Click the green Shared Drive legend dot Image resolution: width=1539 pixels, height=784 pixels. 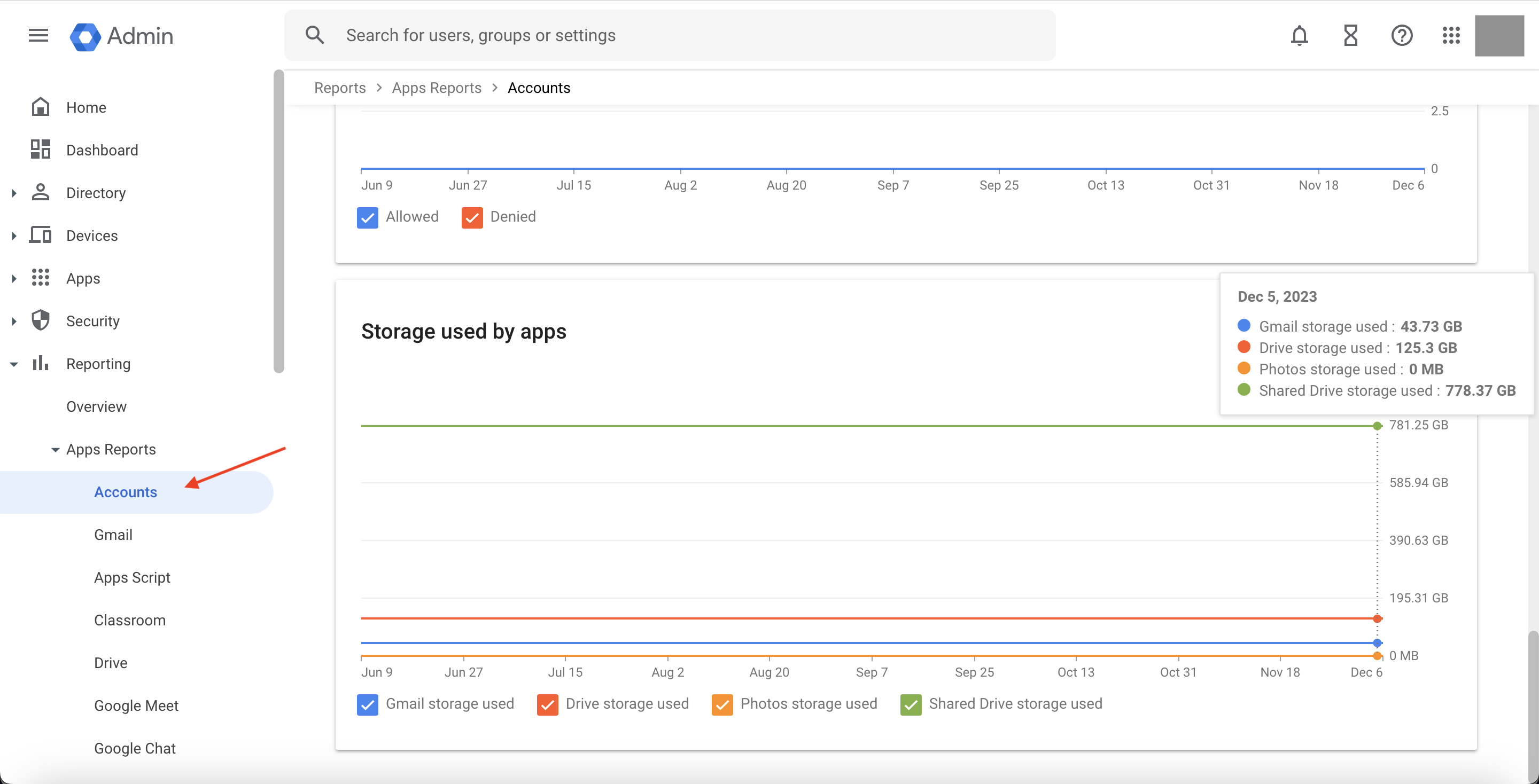1245,390
